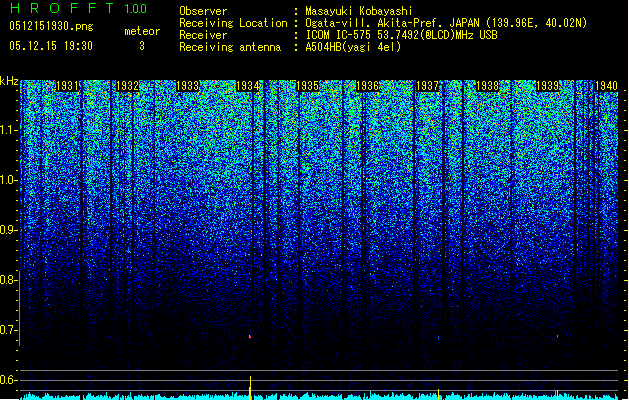The width and height of the screenshot is (629, 400).
Task: Click the 1931 time marker label
Action: (67, 86)
